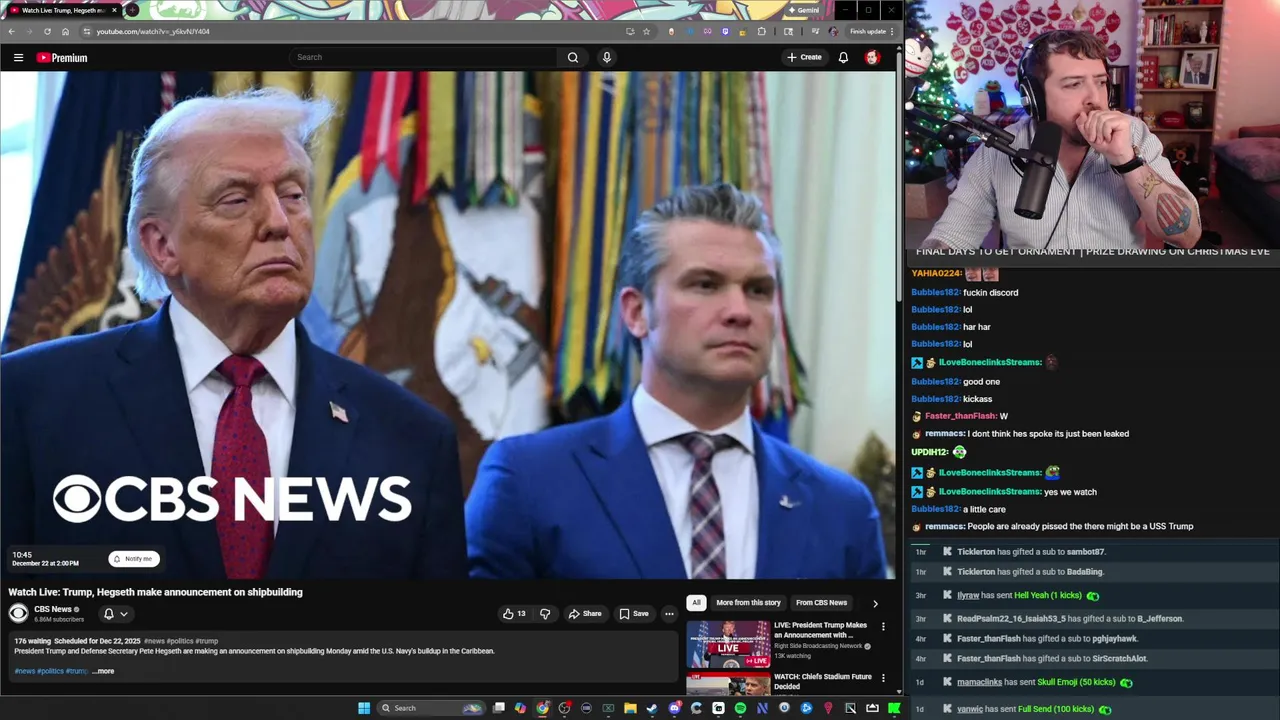The height and width of the screenshot is (720, 1280).
Task: Show more filter chips with right chevron
Action: tap(875, 603)
